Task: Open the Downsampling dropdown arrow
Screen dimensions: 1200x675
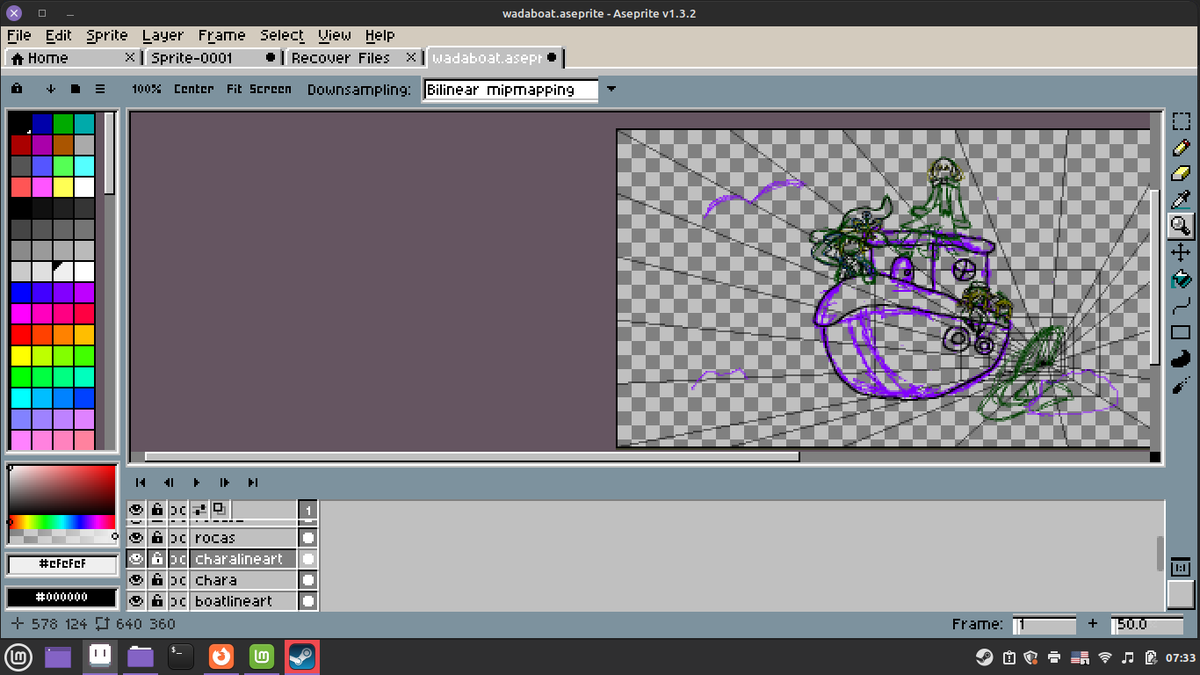Action: (611, 89)
